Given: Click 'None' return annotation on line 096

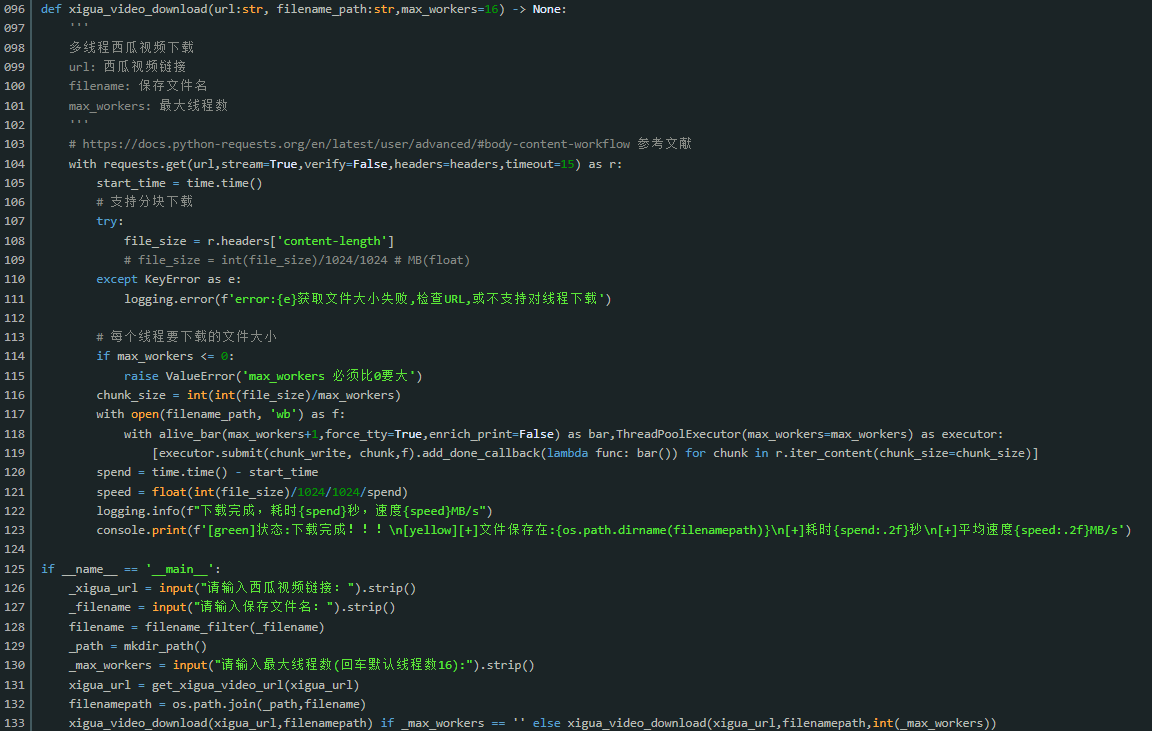Looking at the screenshot, I should point(547,10).
